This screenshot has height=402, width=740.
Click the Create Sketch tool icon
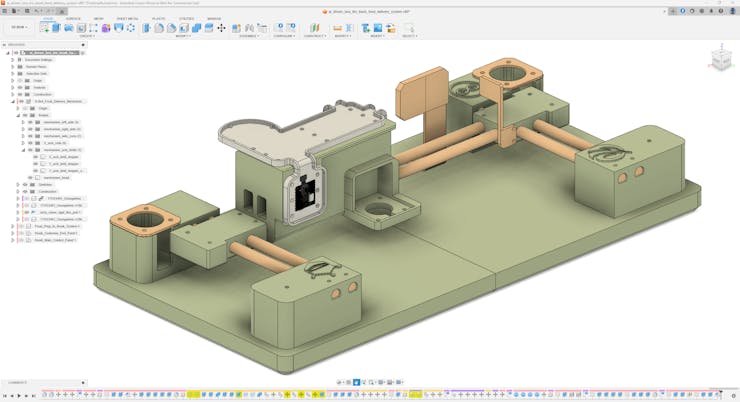[x=44, y=28]
